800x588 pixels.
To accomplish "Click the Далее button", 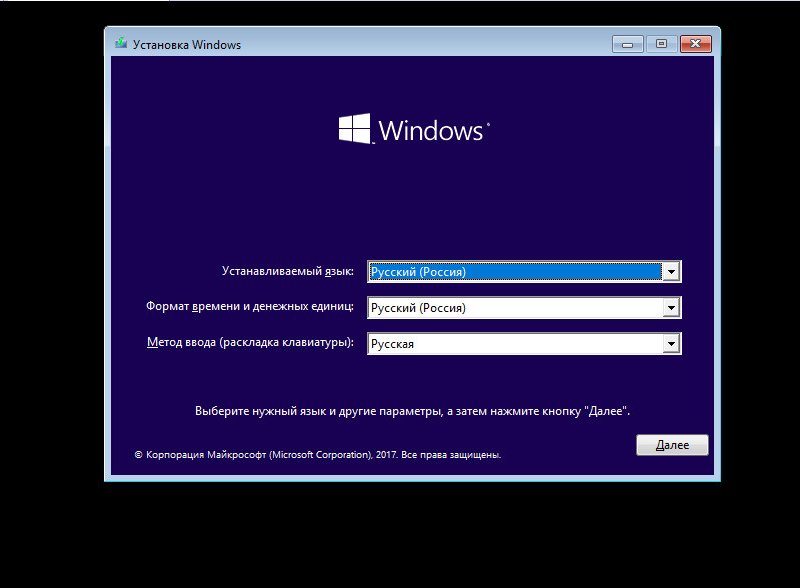I will click(672, 445).
